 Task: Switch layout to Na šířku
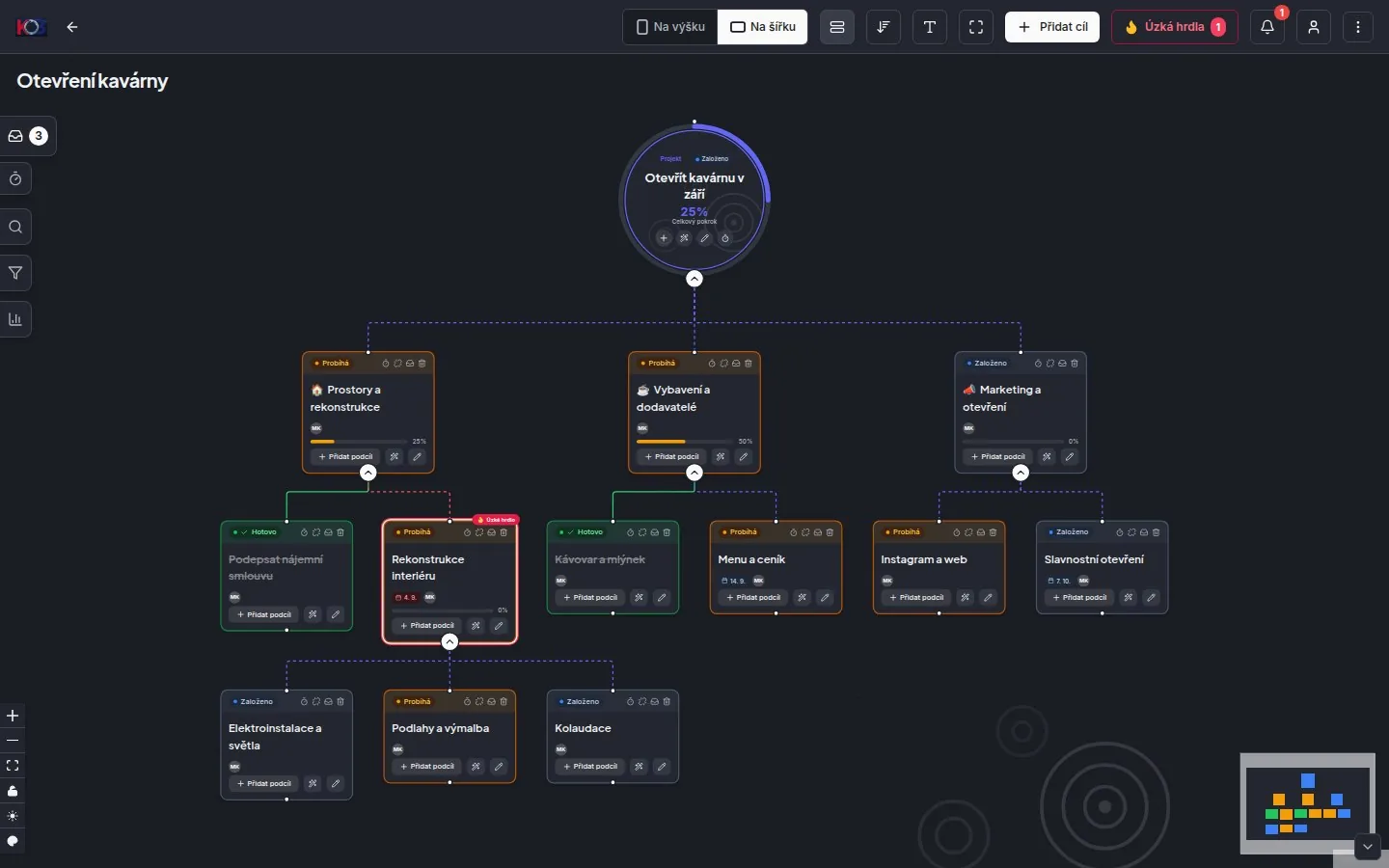click(x=763, y=27)
